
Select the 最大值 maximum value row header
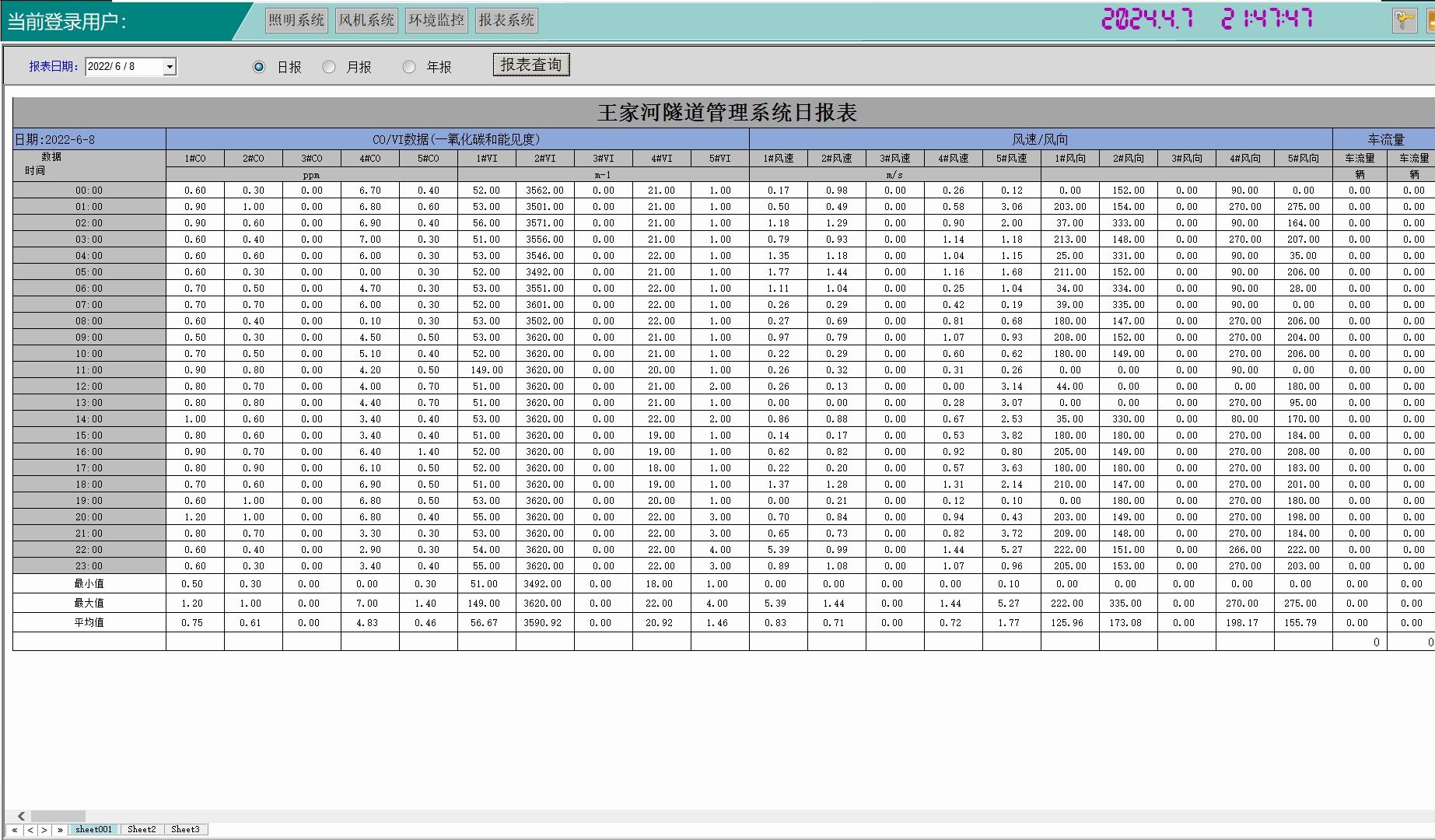(x=88, y=603)
